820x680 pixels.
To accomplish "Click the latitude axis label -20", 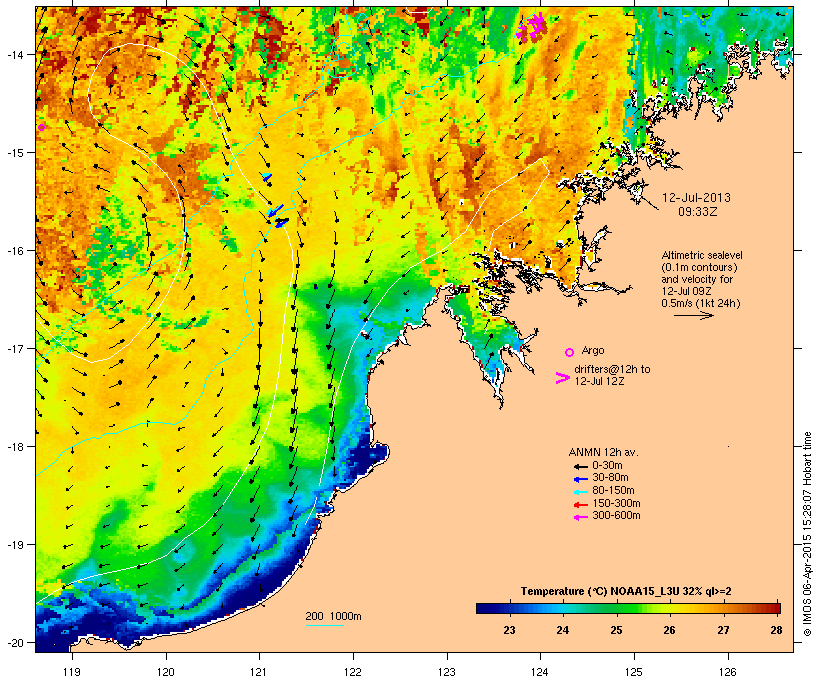I will pyautogui.click(x=14, y=642).
